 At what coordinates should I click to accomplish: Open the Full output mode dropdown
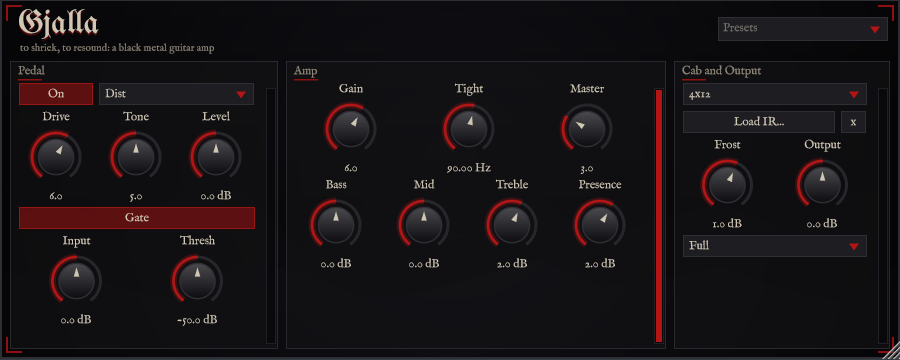coord(775,246)
